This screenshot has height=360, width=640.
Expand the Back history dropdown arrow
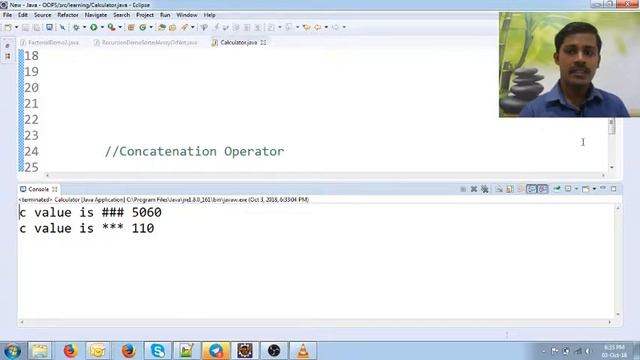(326, 27)
